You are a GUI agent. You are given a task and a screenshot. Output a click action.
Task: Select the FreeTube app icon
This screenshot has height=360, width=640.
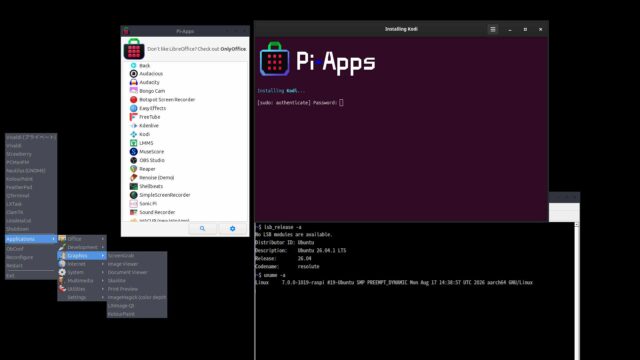(133, 117)
